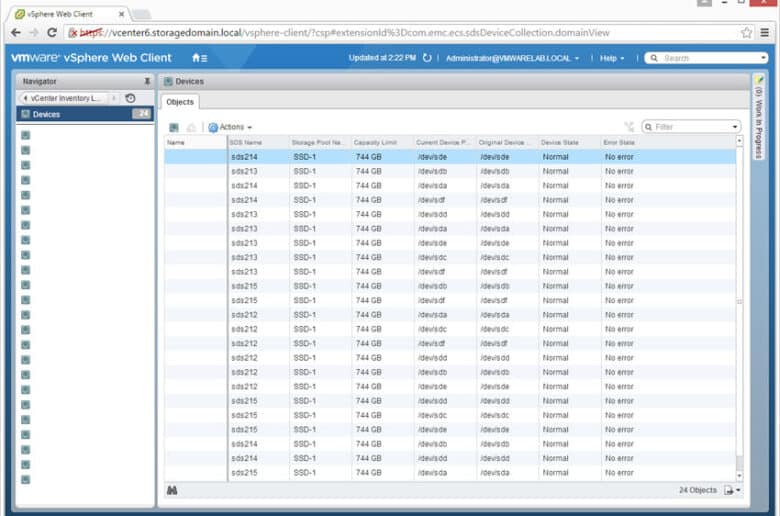Sort by the SDS Name column header
Screen dimensions: 780x516
(x=258, y=142)
